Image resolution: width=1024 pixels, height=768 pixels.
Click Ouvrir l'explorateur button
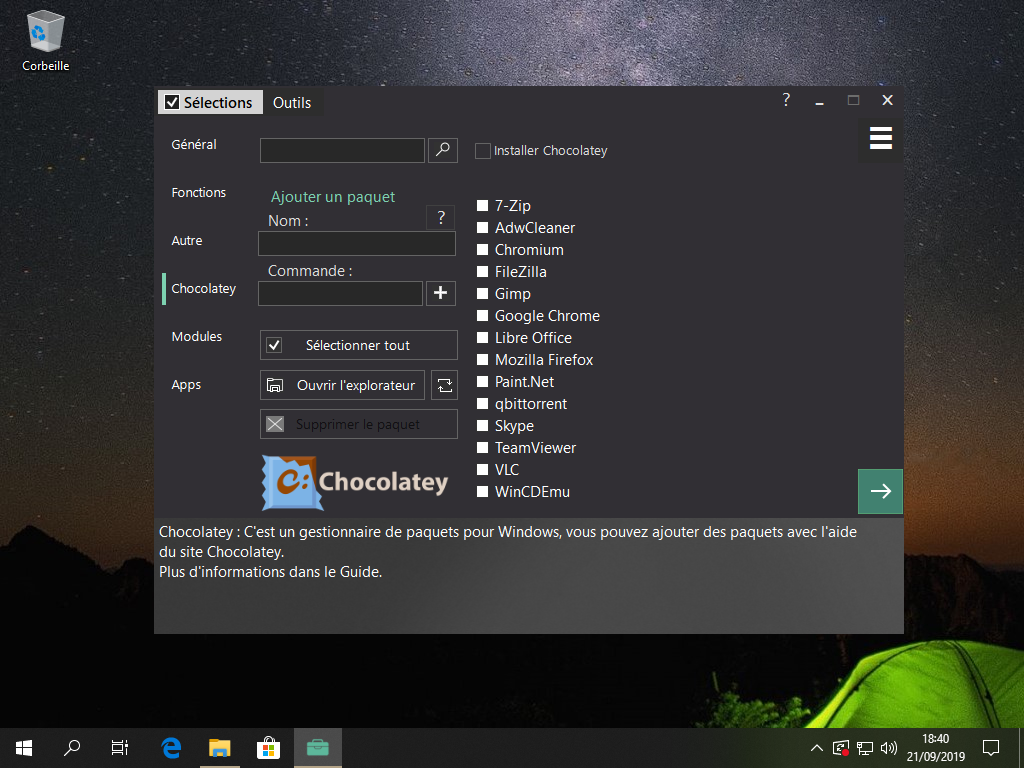click(342, 385)
